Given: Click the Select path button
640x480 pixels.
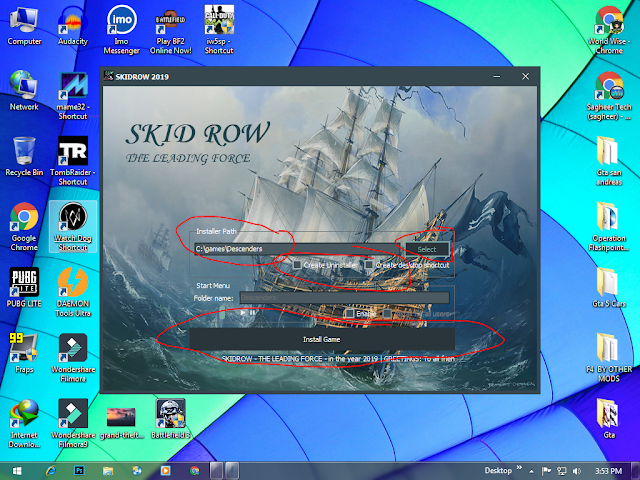Looking at the screenshot, I should tap(427, 249).
